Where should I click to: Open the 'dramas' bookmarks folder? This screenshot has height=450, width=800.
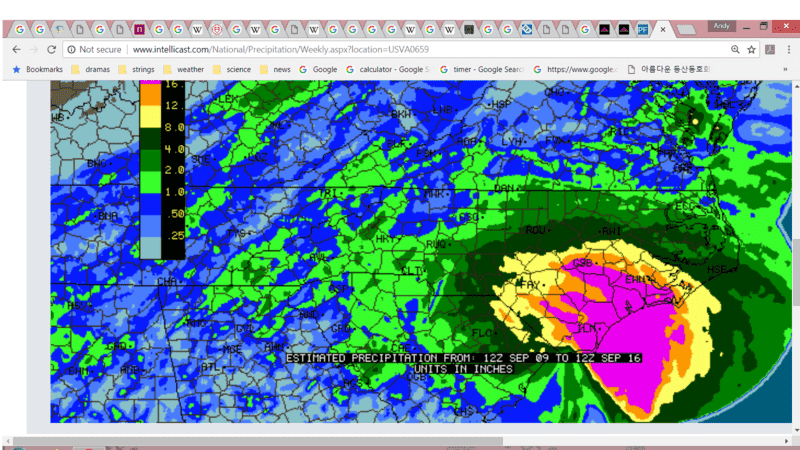pos(90,69)
